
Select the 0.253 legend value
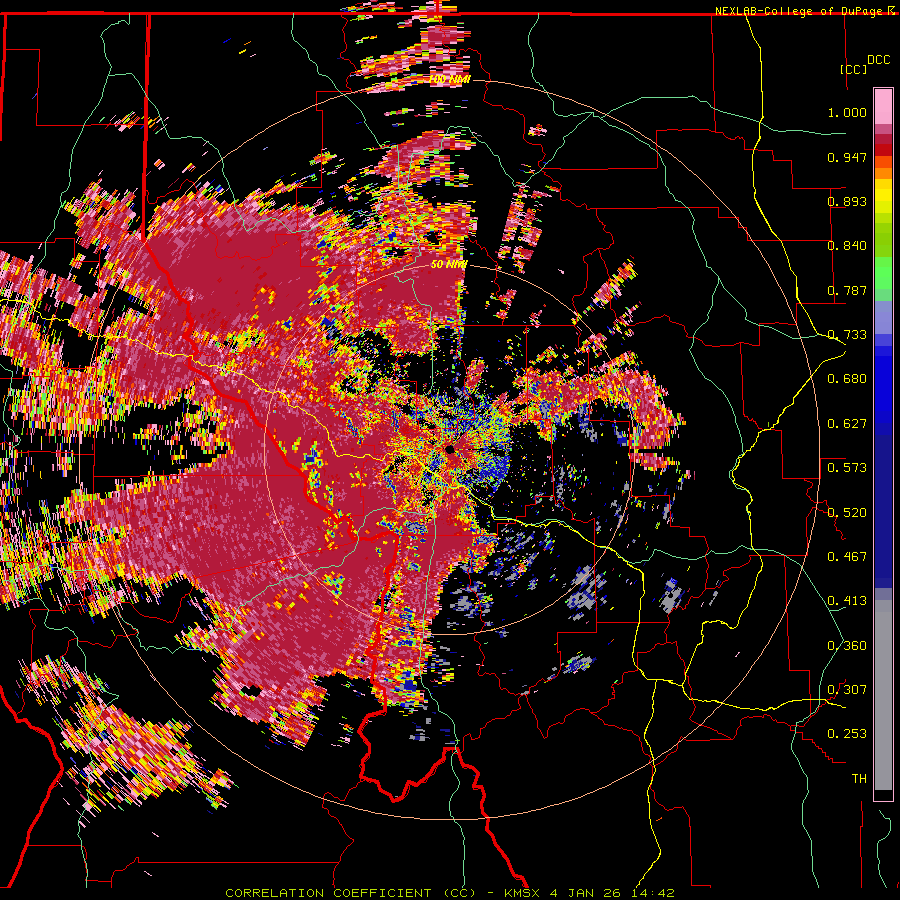coord(847,734)
